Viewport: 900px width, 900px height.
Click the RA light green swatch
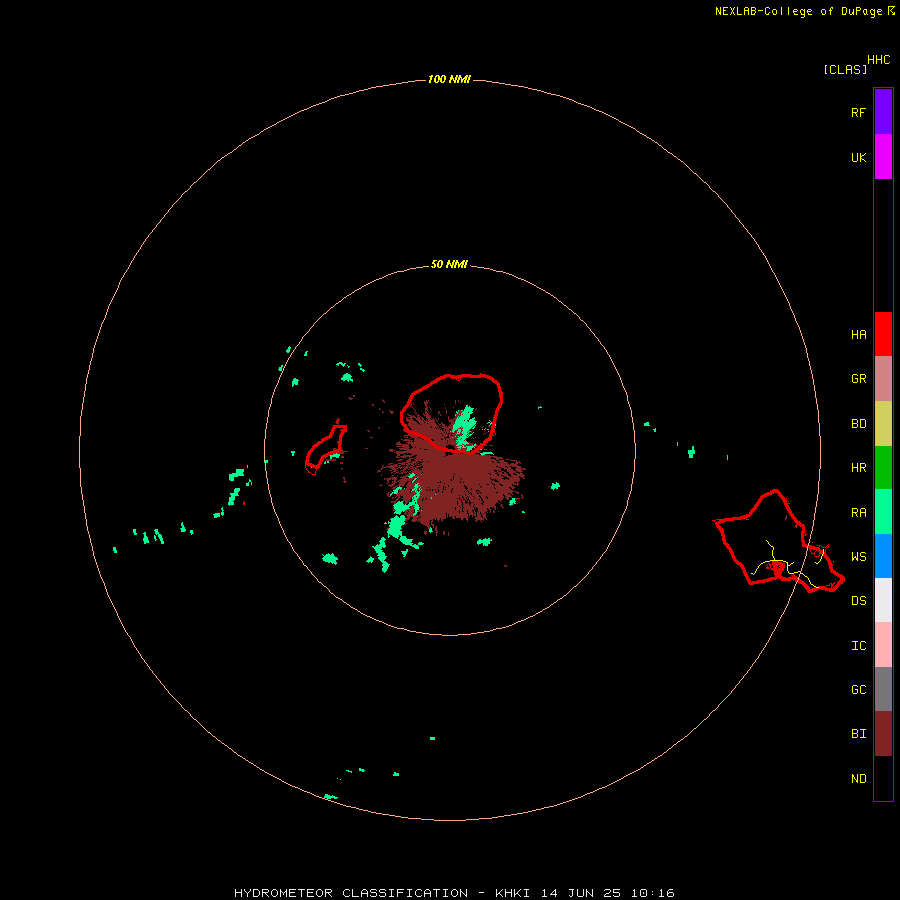click(883, 512)
